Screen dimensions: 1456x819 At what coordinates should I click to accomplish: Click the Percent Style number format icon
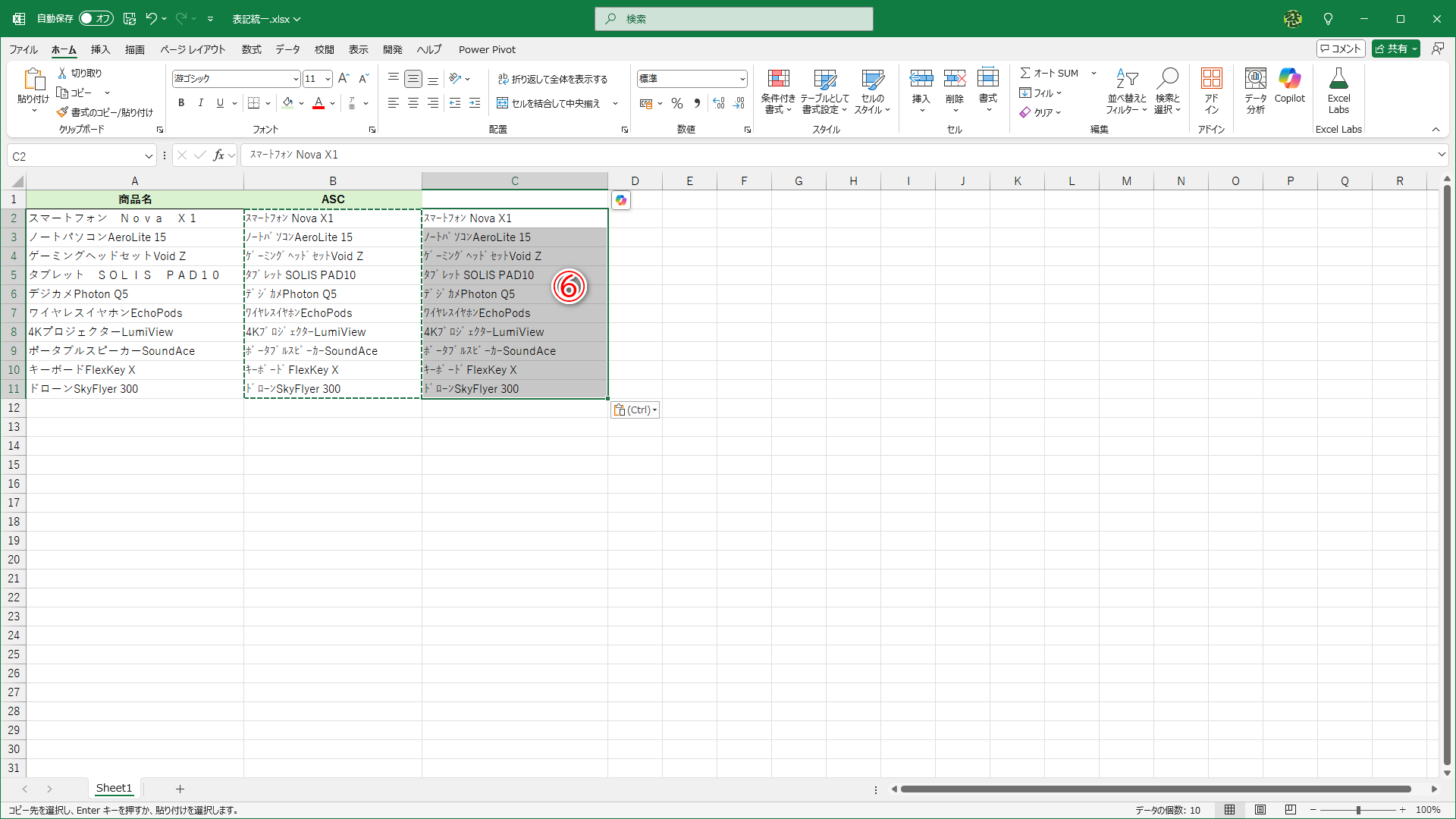(677, 103)
